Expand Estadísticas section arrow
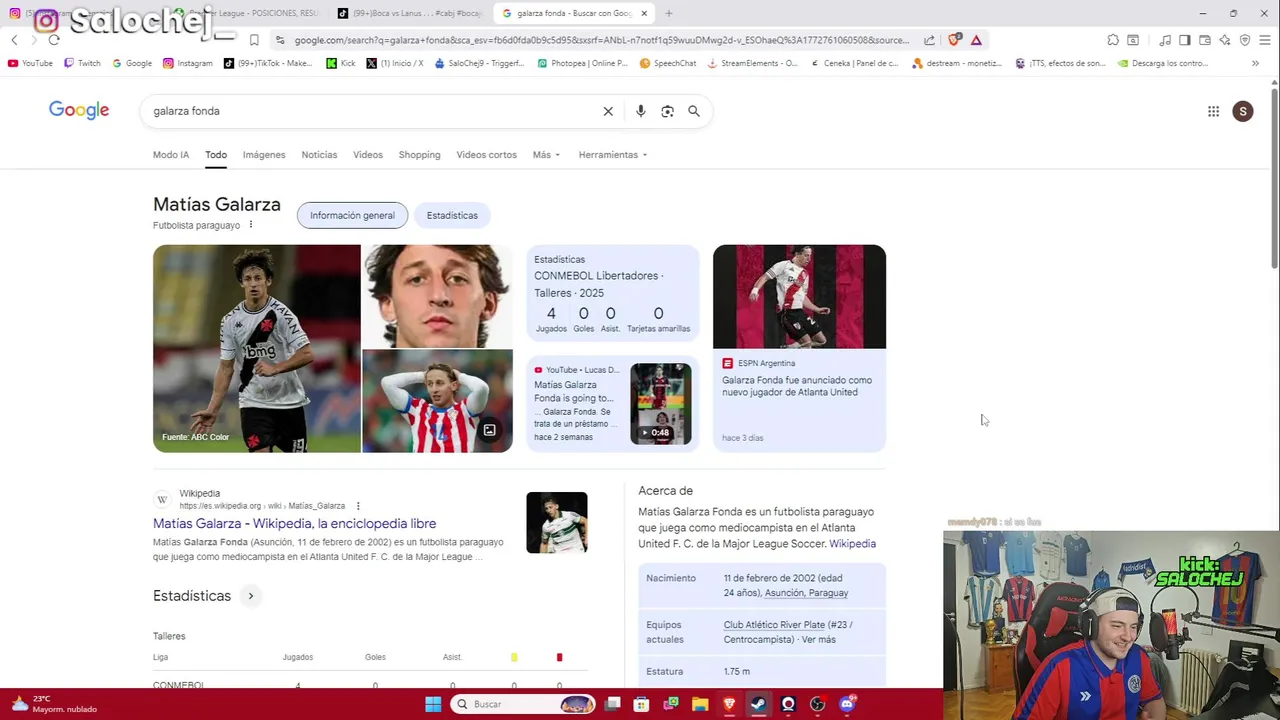This screenshot has width=1280, height=720. point(251,596)
